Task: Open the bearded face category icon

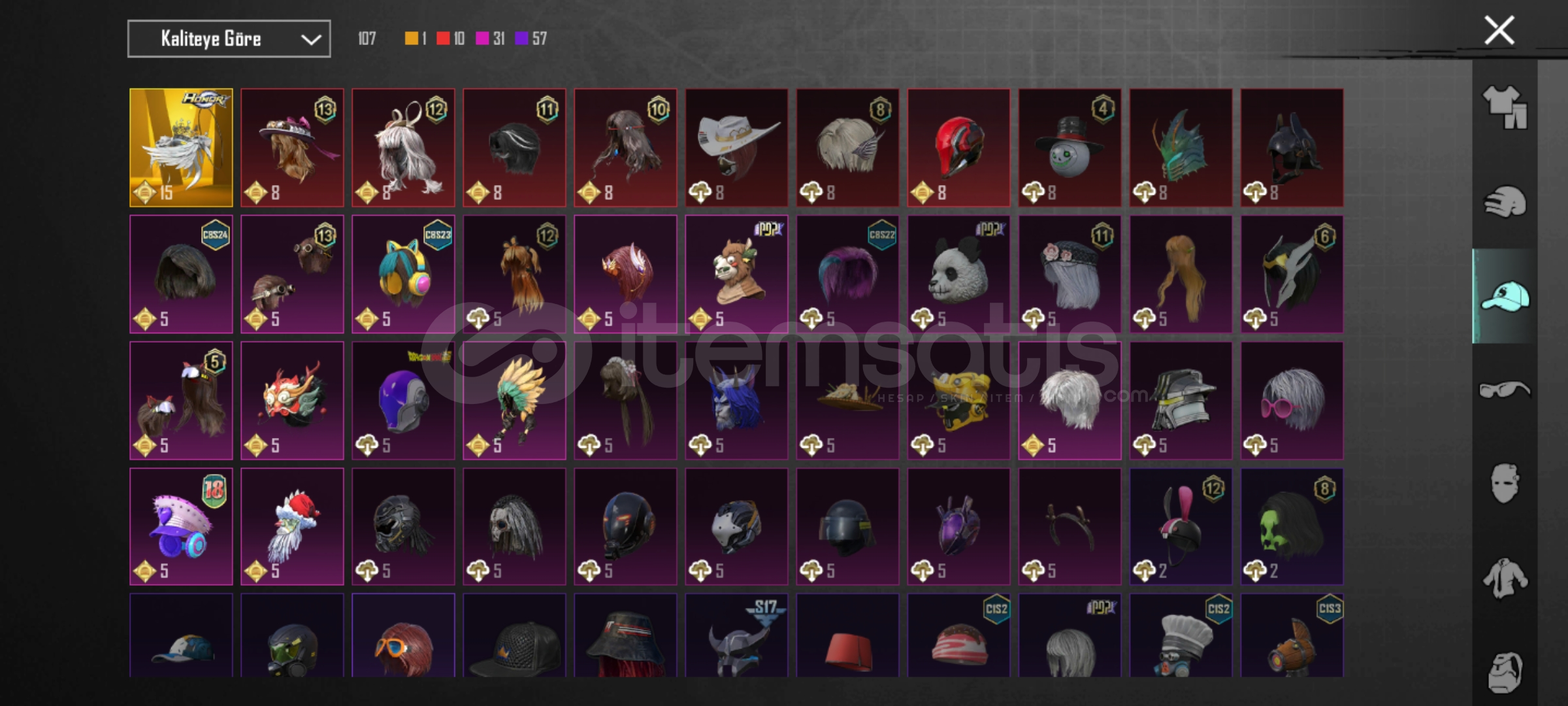Action: [x=1505, y=671]
